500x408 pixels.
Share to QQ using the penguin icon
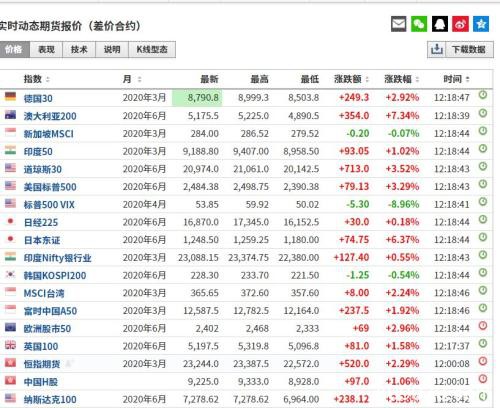pos(440,24)
